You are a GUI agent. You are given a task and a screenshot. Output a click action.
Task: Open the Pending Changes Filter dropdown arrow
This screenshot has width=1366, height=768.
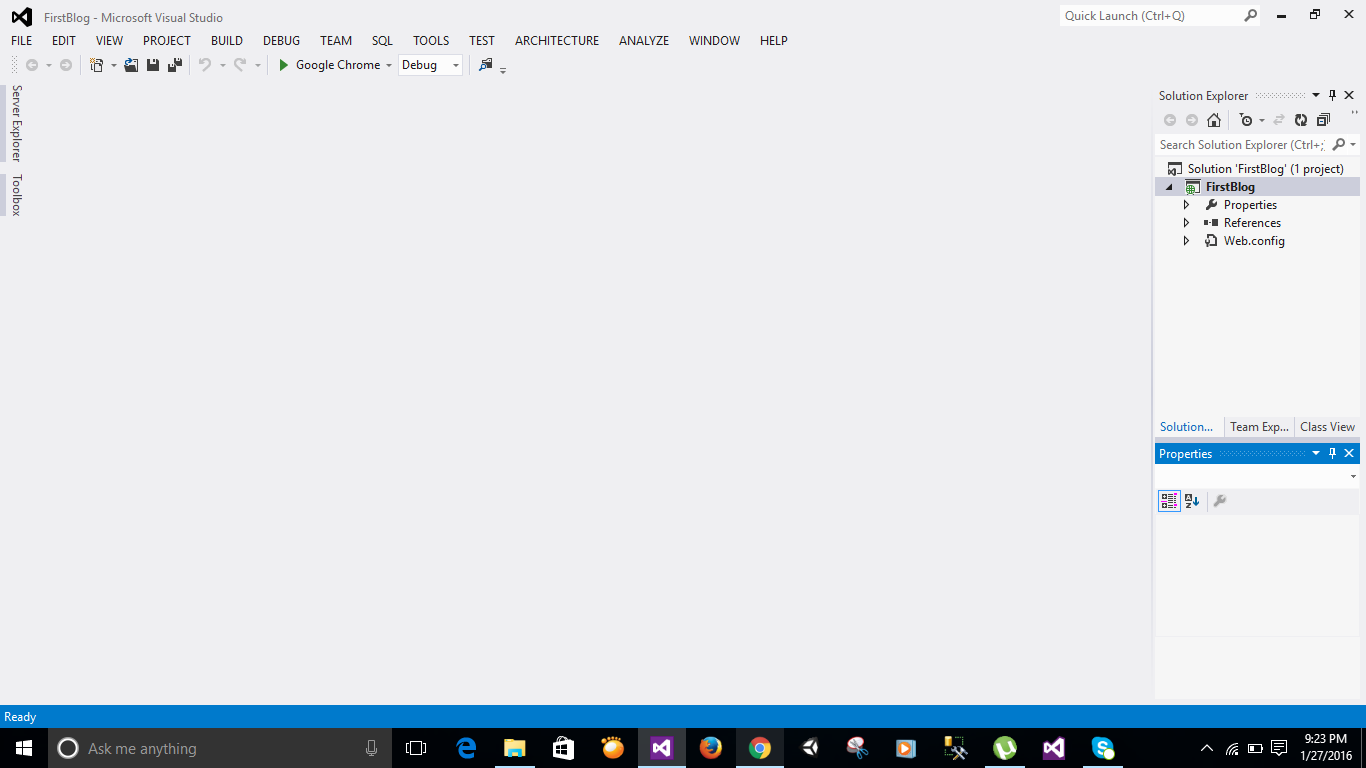point(1262,121)
